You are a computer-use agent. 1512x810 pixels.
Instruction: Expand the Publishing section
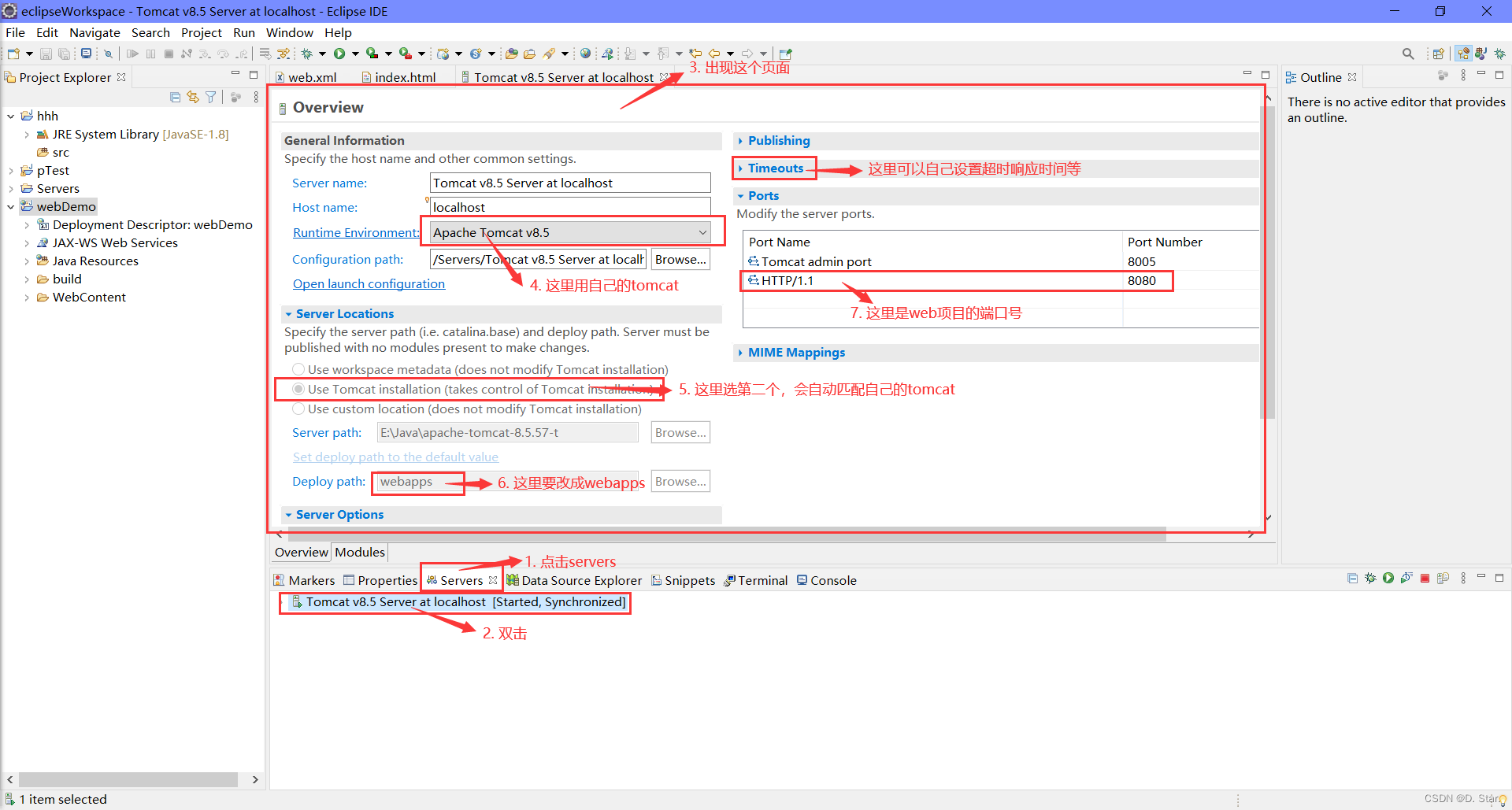click(x=740, y=141)
